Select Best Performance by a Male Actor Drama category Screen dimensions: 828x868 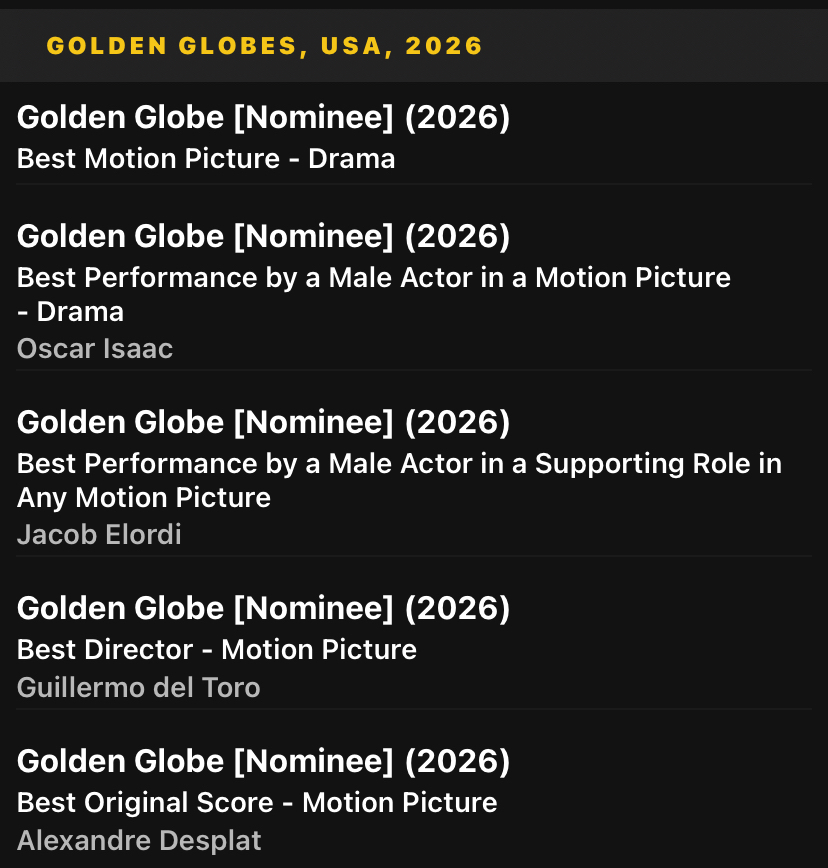click(373, 278)
